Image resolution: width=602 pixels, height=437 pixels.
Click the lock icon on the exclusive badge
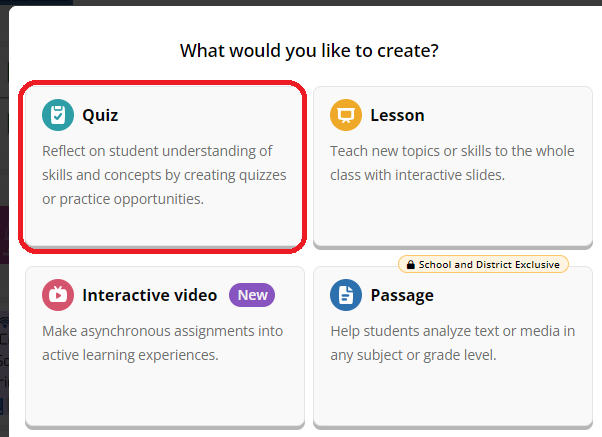pos(408,265)
